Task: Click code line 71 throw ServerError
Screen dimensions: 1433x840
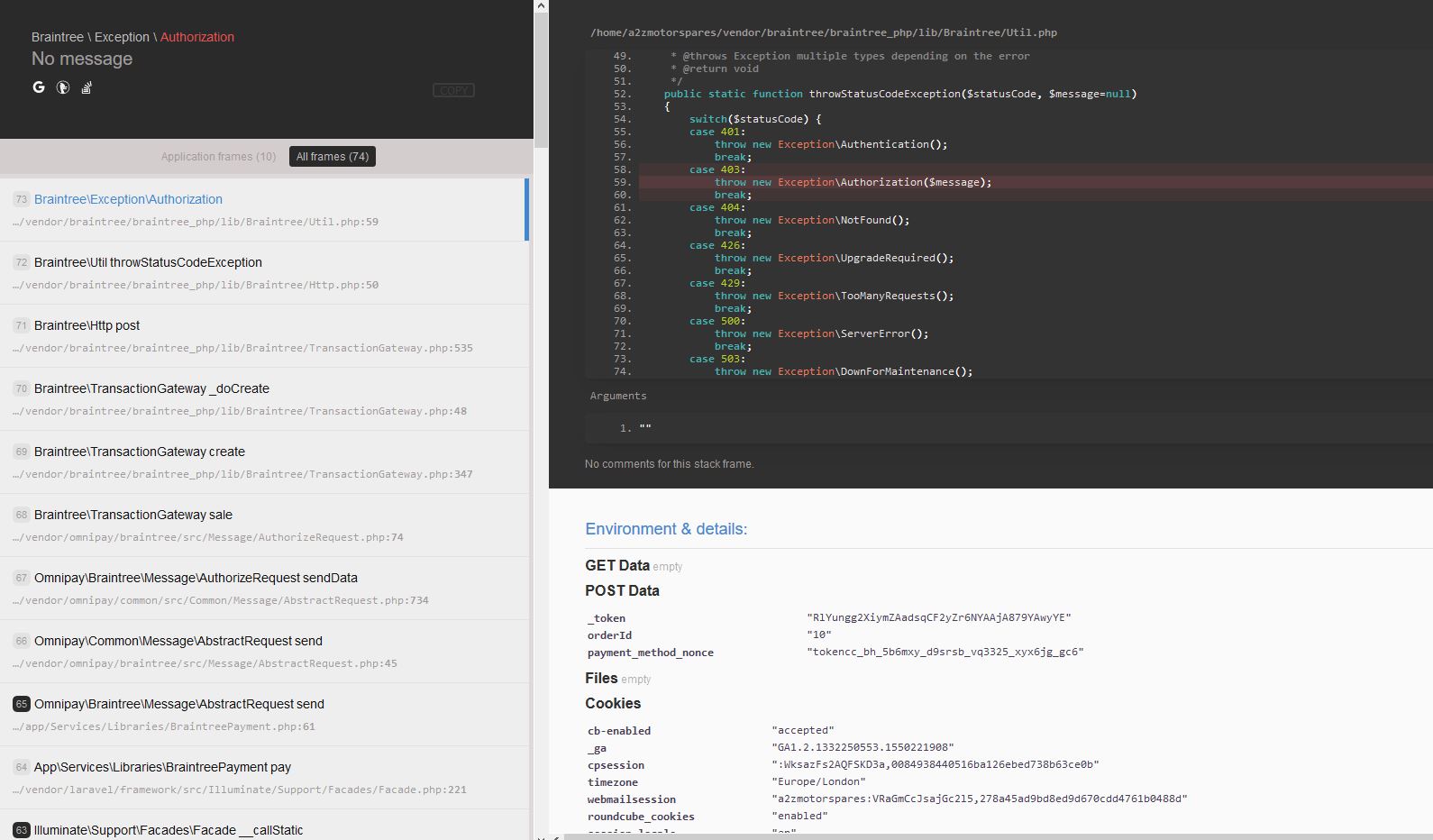Action: (x=821, y=333)
